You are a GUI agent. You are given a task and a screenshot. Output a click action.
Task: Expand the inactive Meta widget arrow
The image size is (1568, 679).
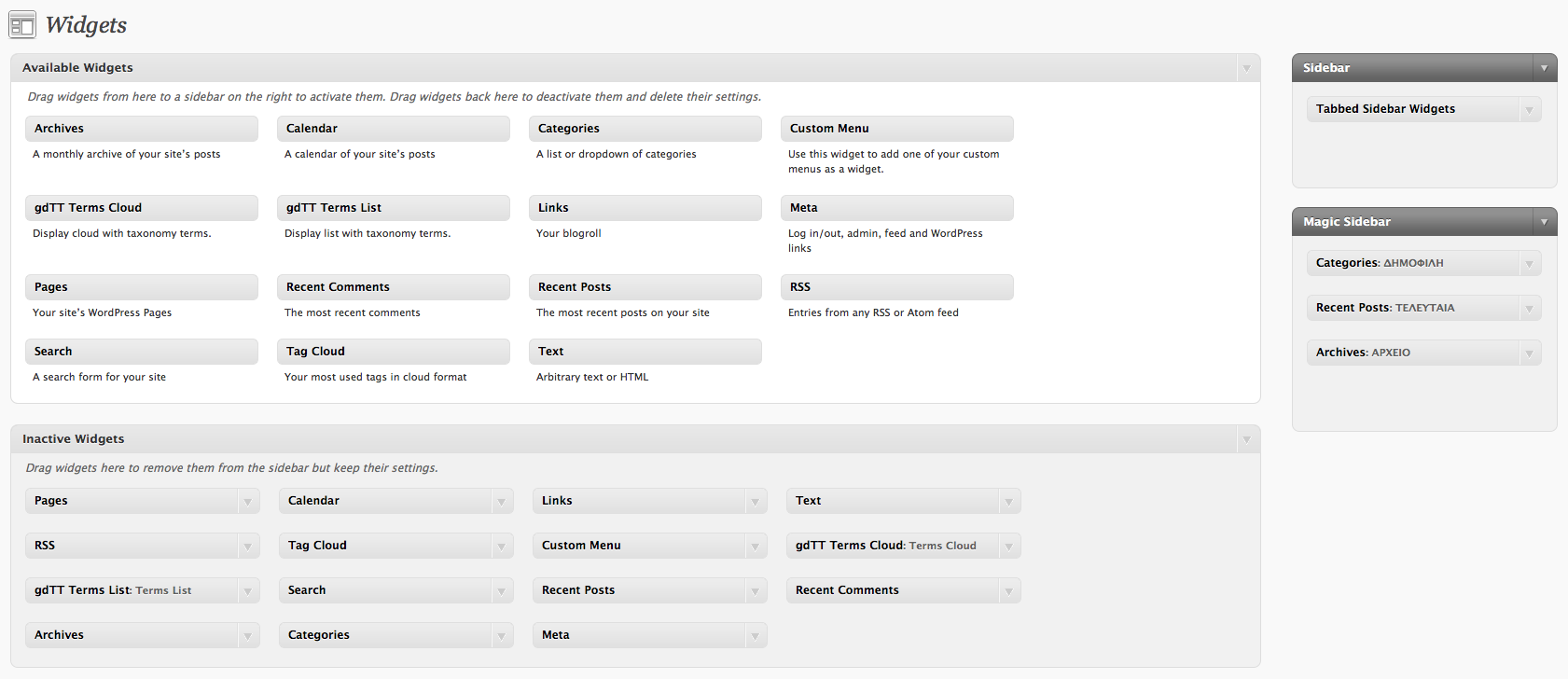755,636
